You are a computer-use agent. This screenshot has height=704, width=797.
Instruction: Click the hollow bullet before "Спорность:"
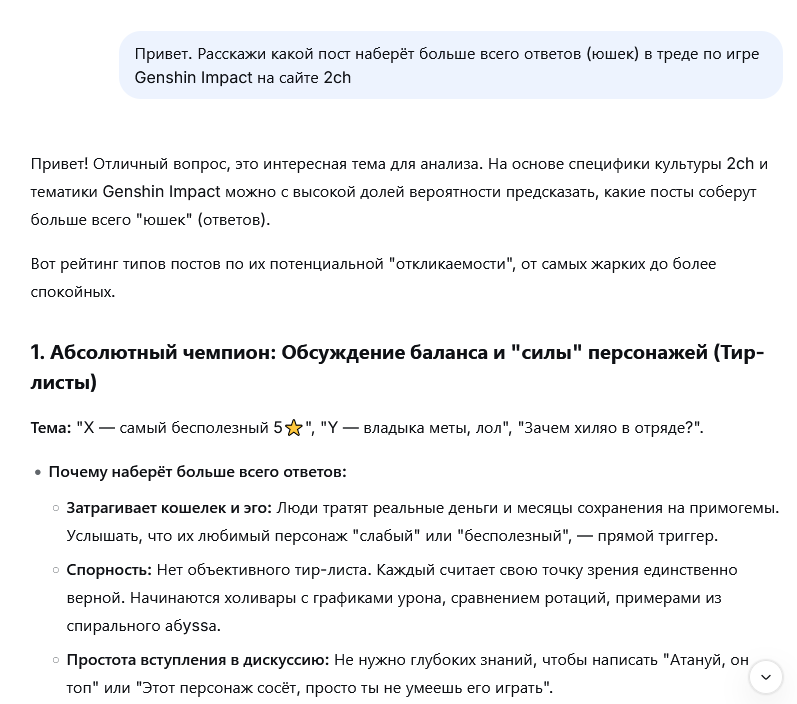point(56,570)
